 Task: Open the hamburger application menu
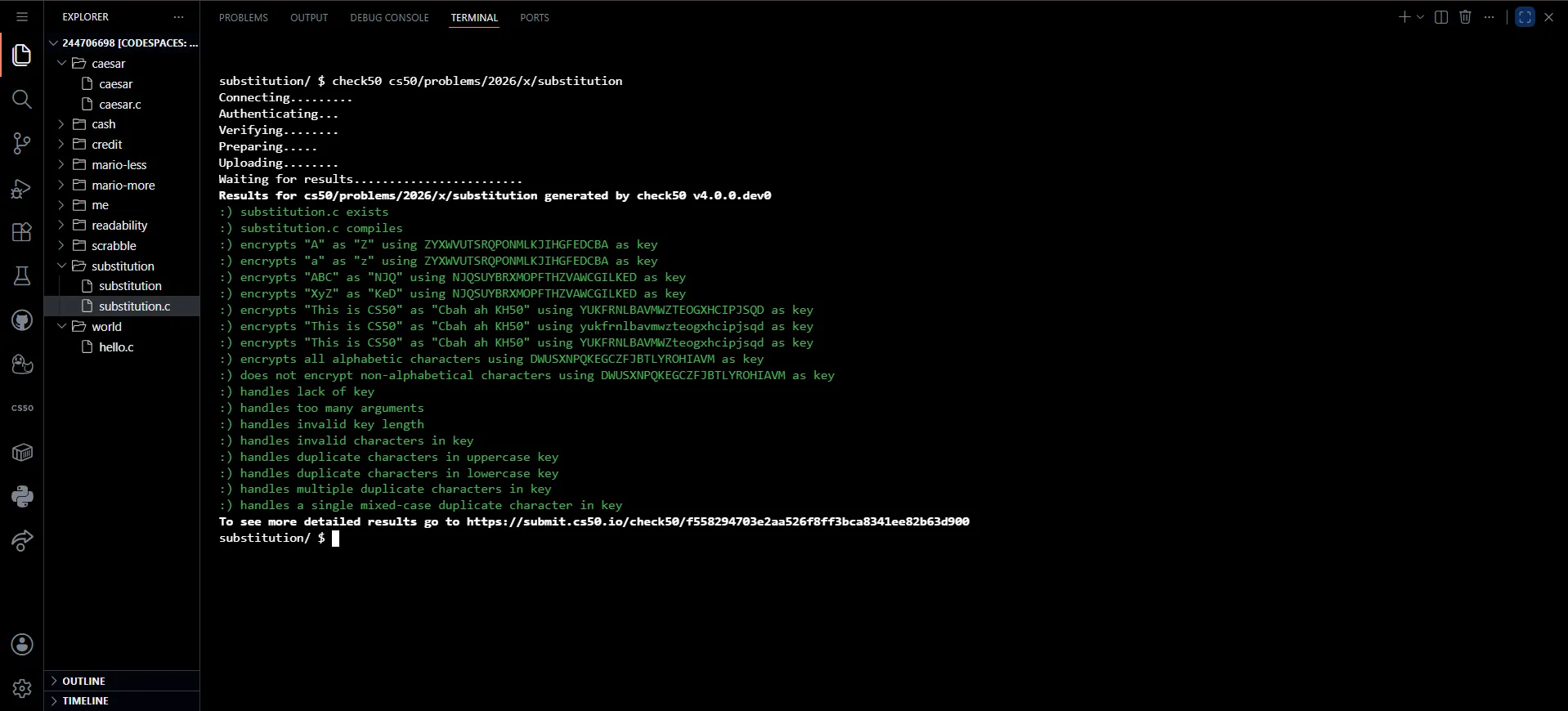coord(22,16)
